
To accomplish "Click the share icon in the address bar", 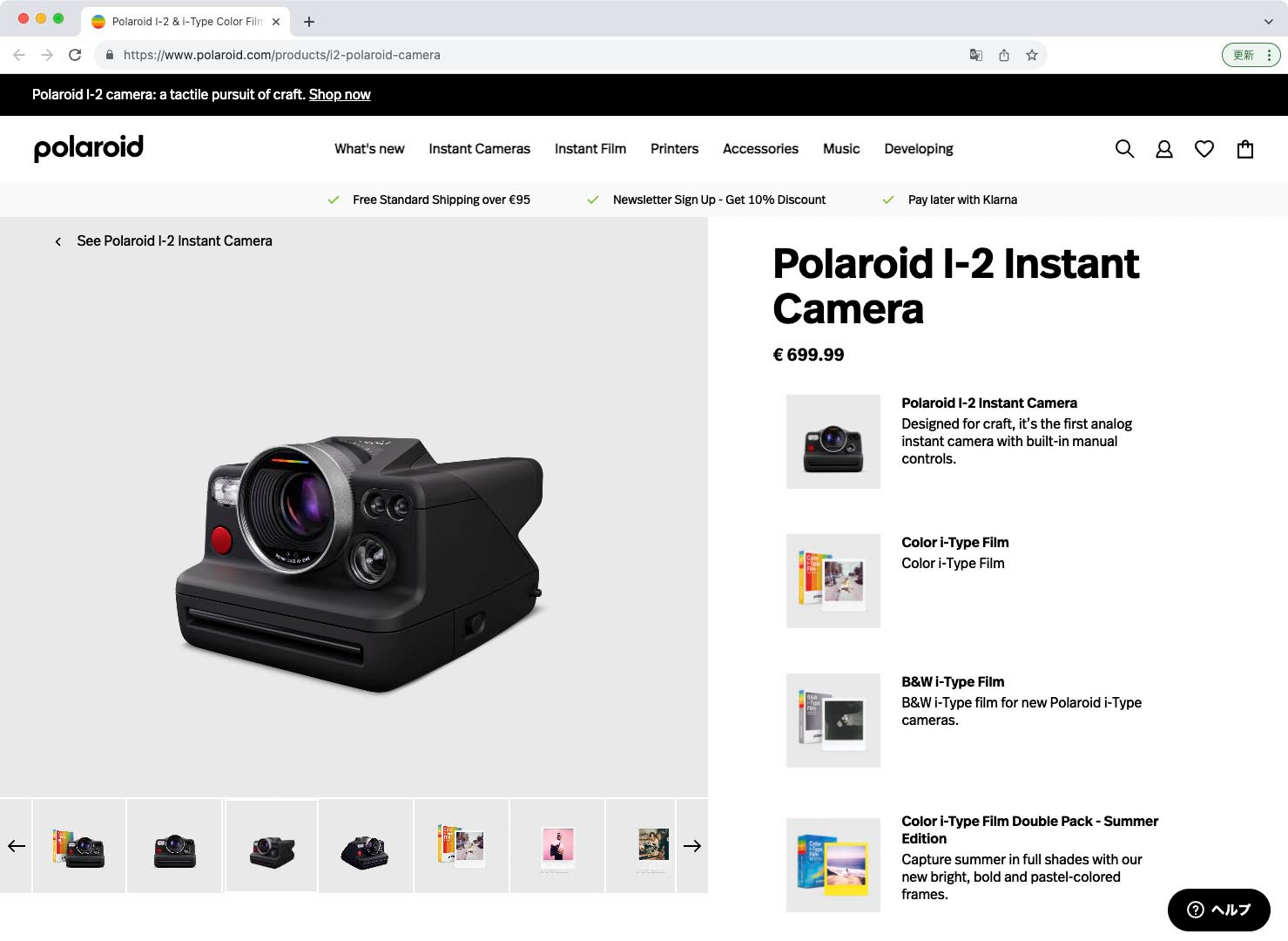I will (x=1004, y=54).
